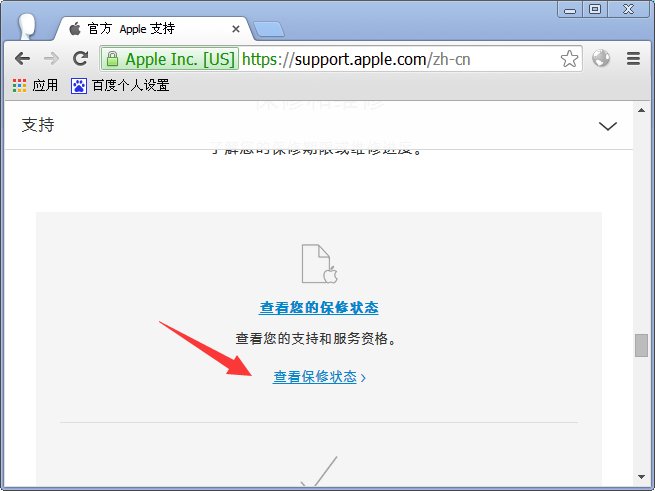This screenshot has width=655, height=491.
Task: Open the 百度个人设置 bookmark
Action: 119,86
